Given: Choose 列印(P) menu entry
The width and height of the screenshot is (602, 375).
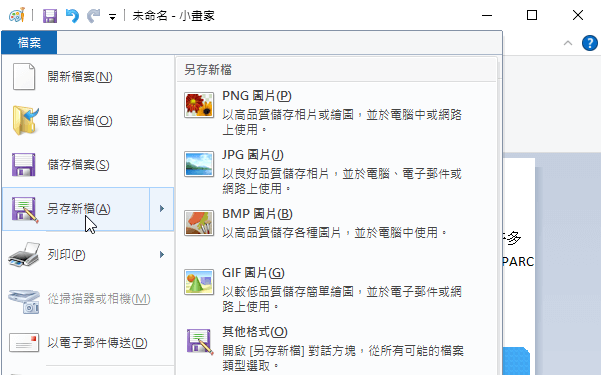Looking at the screenshot, I should pos(88,255).
